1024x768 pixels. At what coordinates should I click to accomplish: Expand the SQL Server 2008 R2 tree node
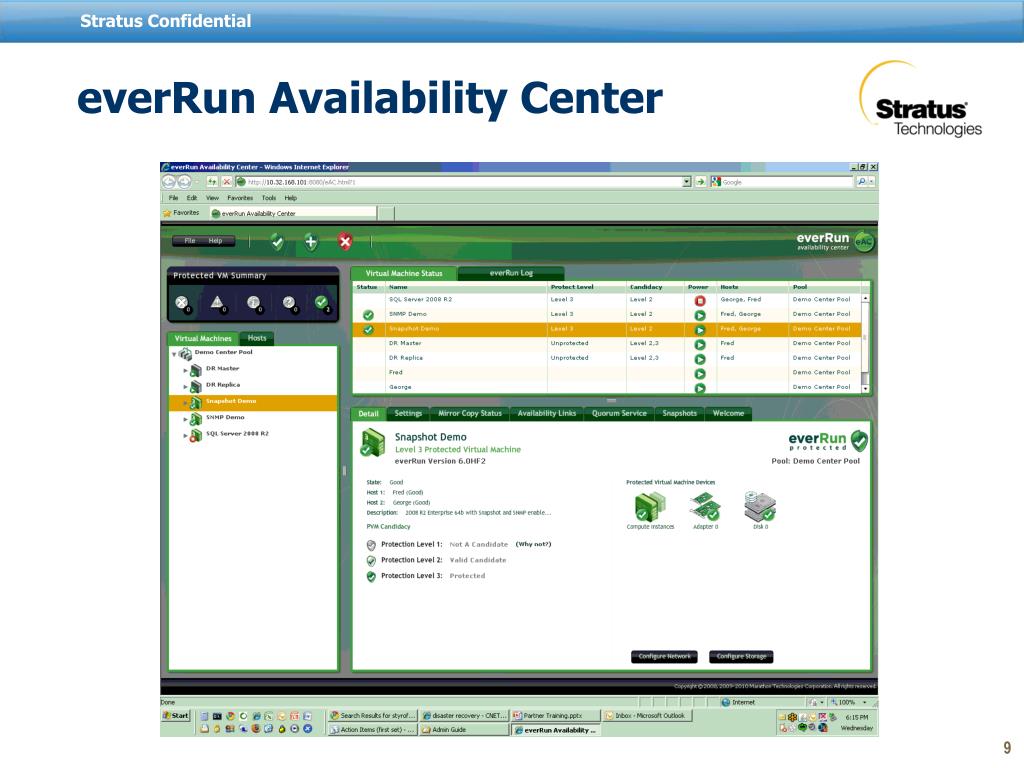click(x=185, y=436)
